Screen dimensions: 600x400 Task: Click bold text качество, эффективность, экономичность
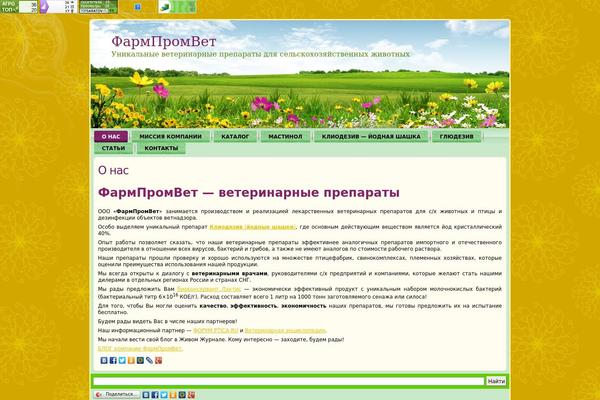tap(263, 306)
